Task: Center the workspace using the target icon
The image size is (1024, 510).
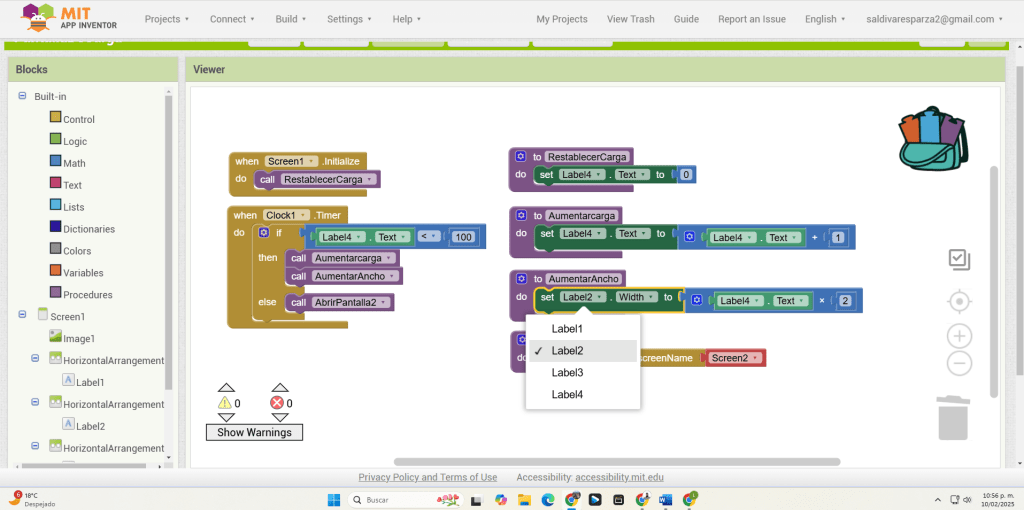Action: pos(959,301)
